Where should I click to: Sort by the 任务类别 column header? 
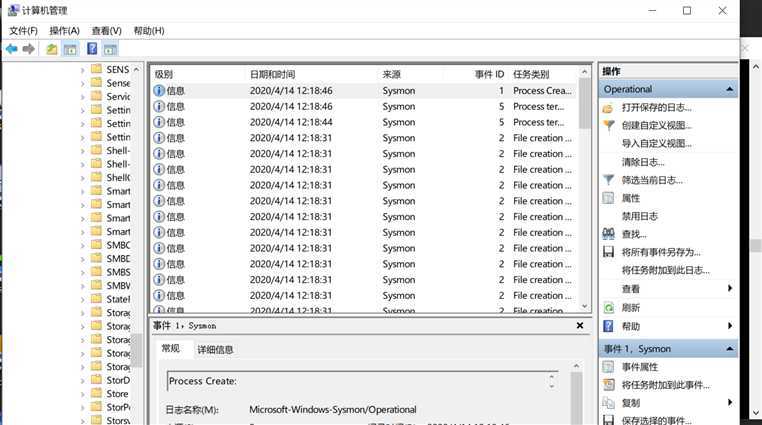(543, 74)
